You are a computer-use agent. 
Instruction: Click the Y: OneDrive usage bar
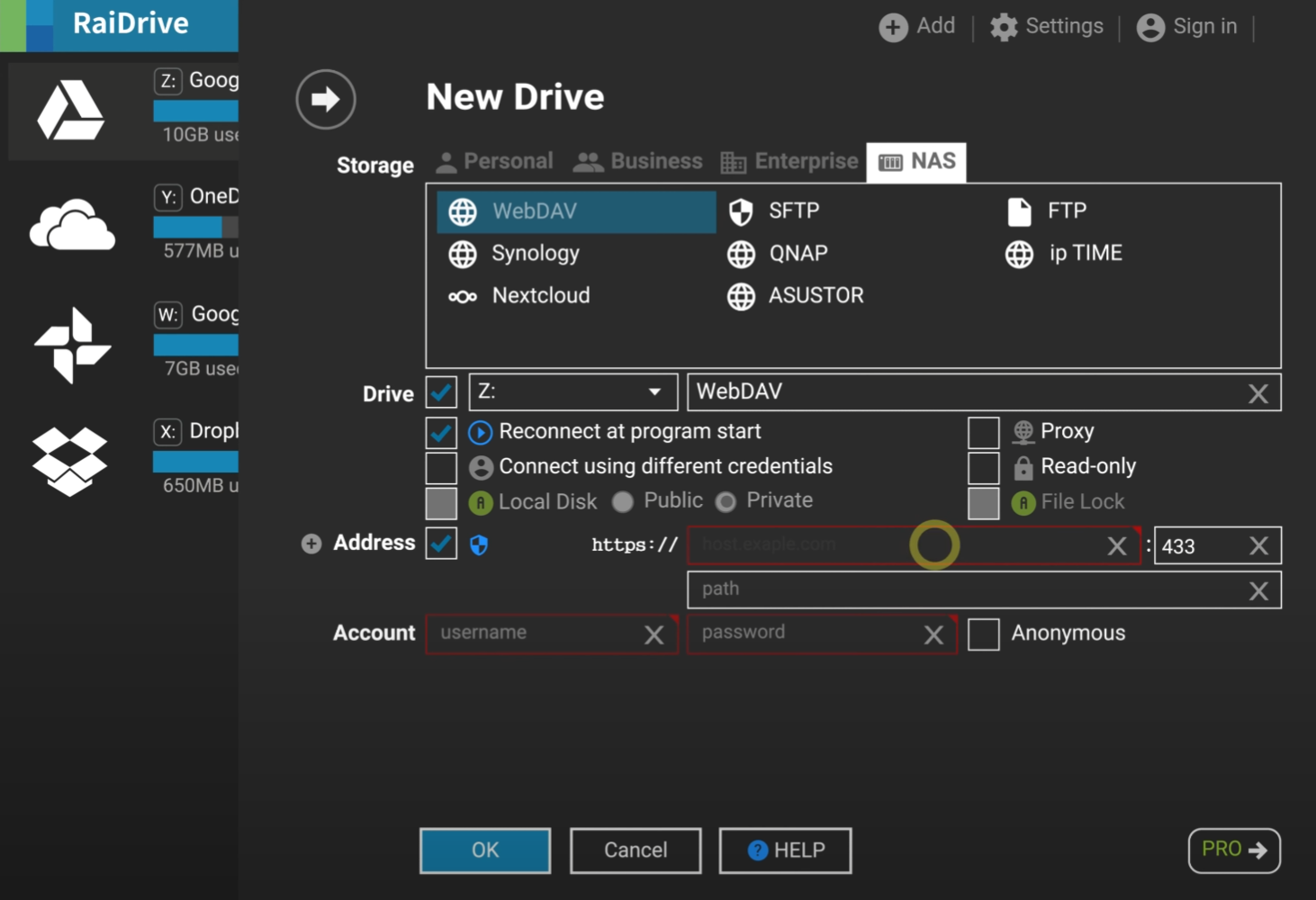(x=195, y=227)
